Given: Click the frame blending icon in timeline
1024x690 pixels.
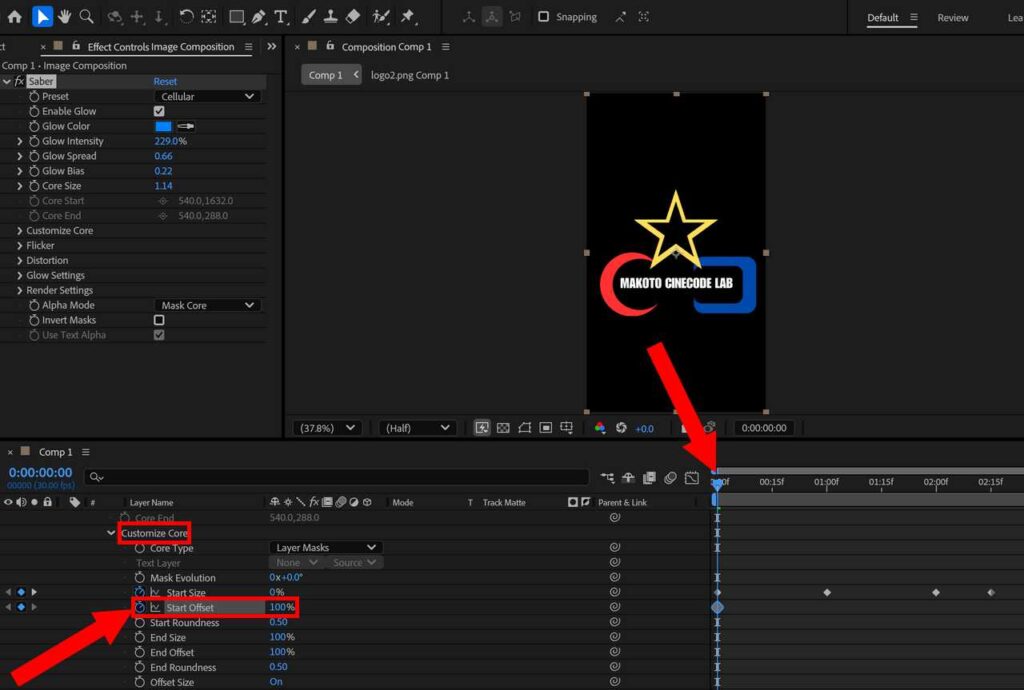Looking at the screenshot, I should point(649,478).
